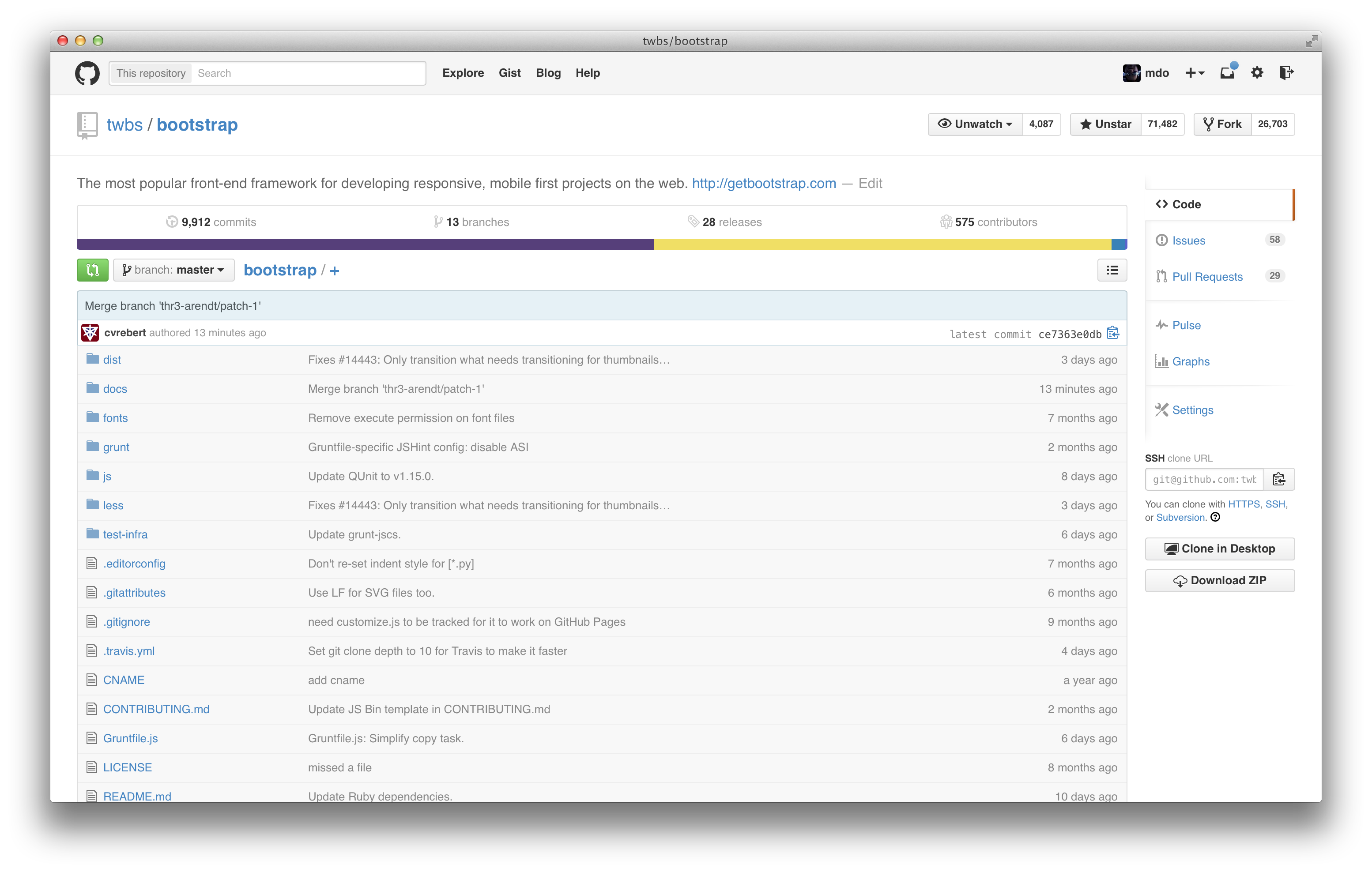Open the 4,087 watchers count
This screenshot has height=872, width=1372.
click(1041, 124)
